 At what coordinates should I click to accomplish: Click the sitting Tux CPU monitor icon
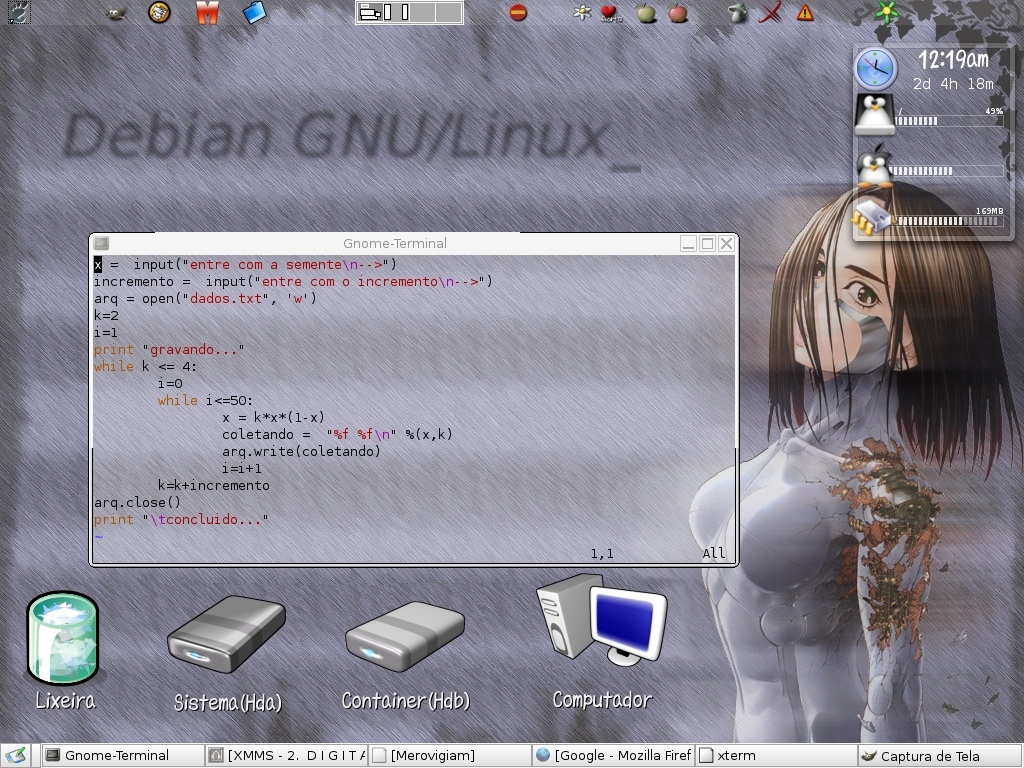click(874, 166)
